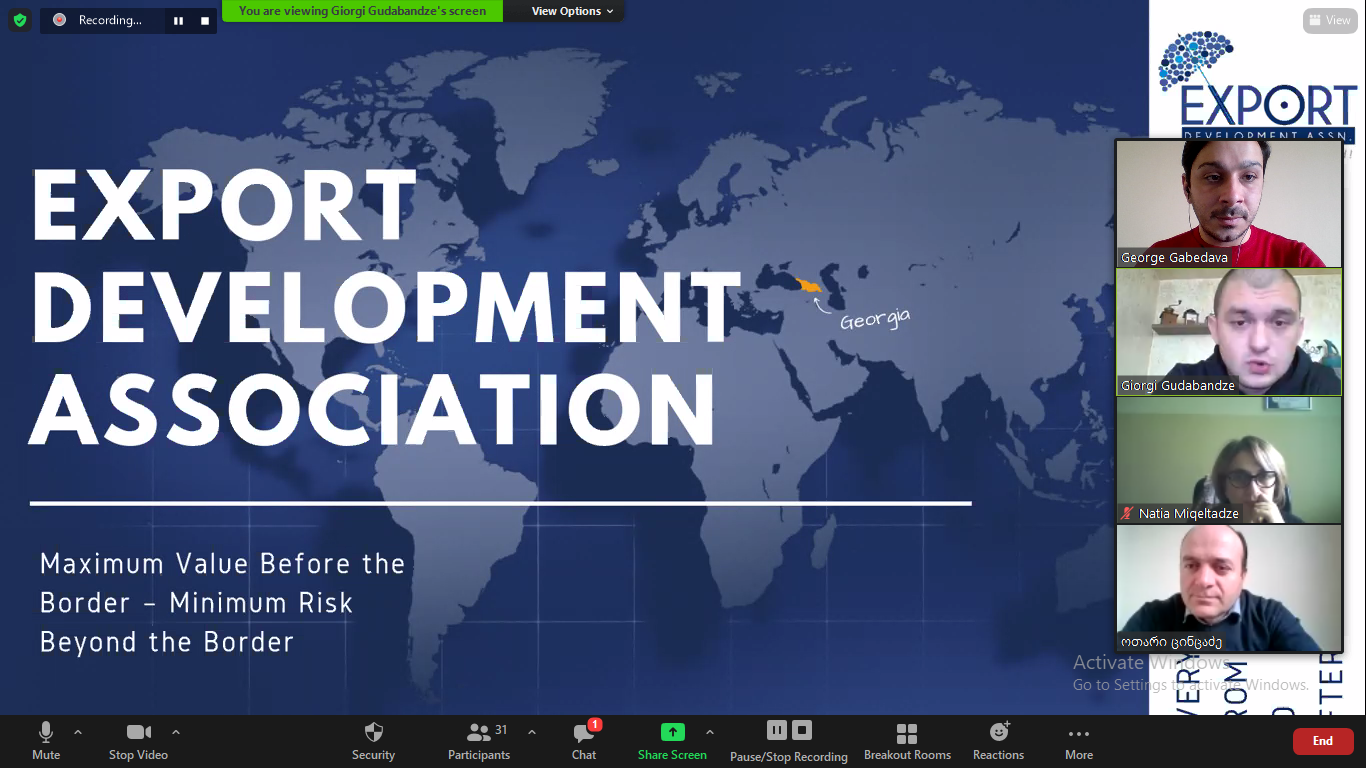Viewport: 1366px width, 768px height.
Task: Click the Export Development Assn. logo
Action: [x=1256, y=88]
